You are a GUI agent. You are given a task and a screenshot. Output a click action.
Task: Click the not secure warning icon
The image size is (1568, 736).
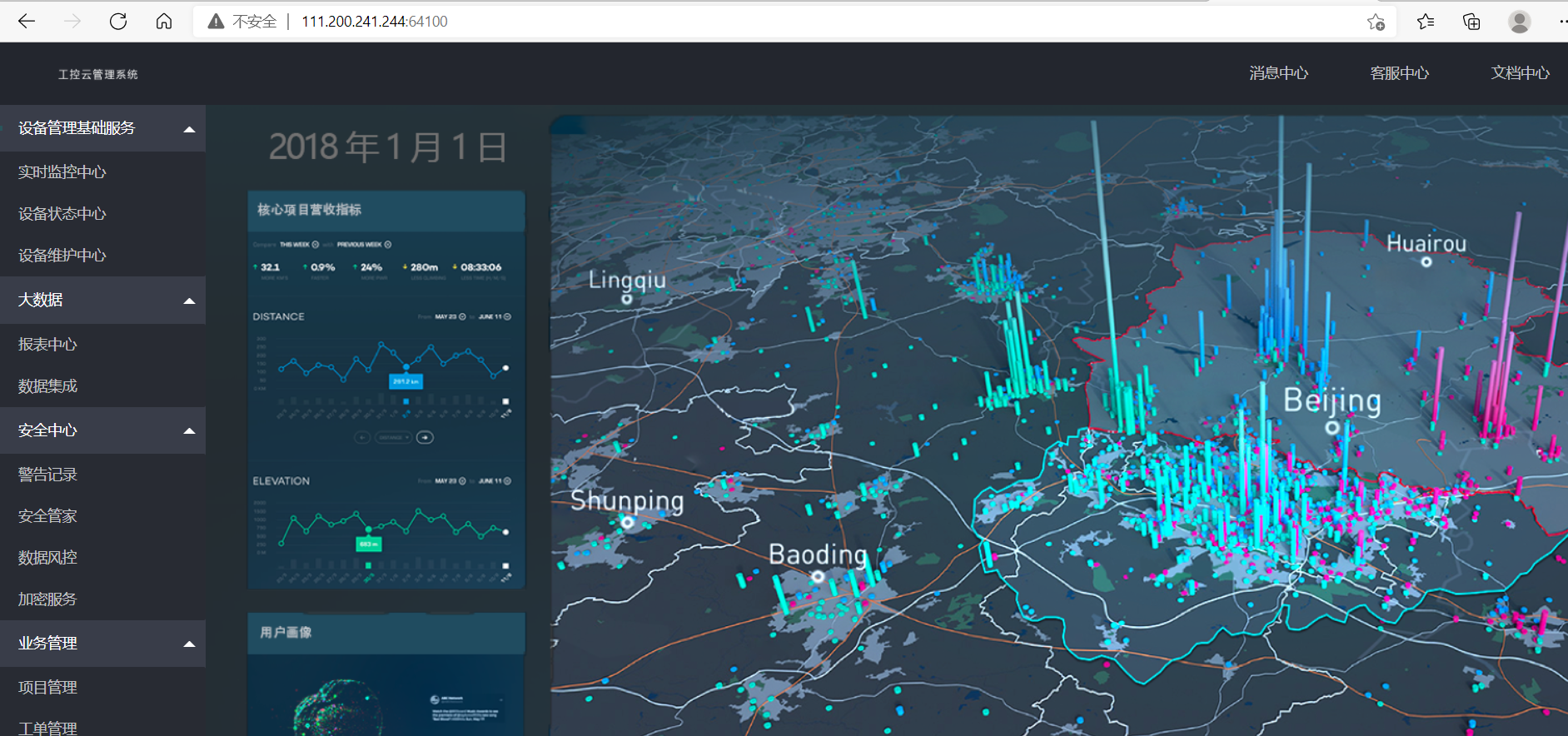click(x=216, y=22)
